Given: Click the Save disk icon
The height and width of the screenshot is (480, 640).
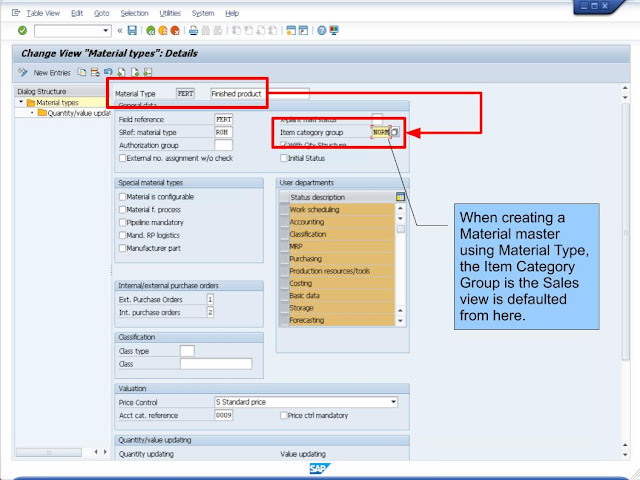Looking at the screenshot, I should [132, 30].
